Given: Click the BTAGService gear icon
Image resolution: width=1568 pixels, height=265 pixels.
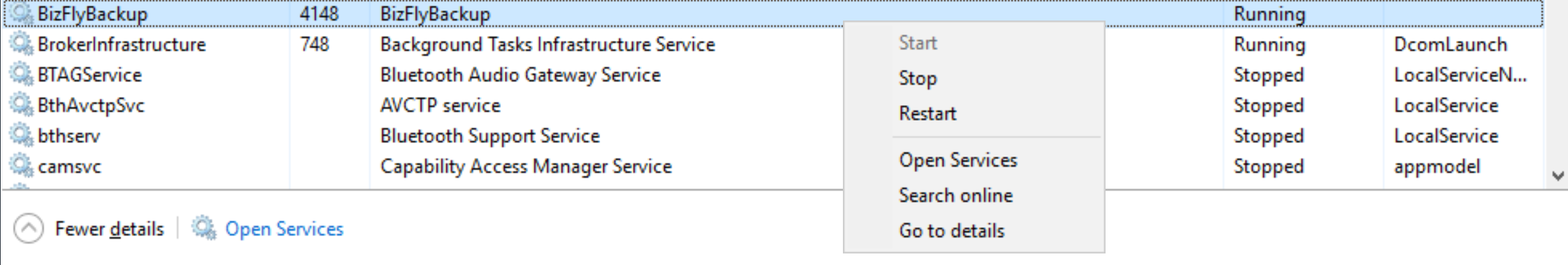Looking at the screenshot, I should click(x=21, y=75).
